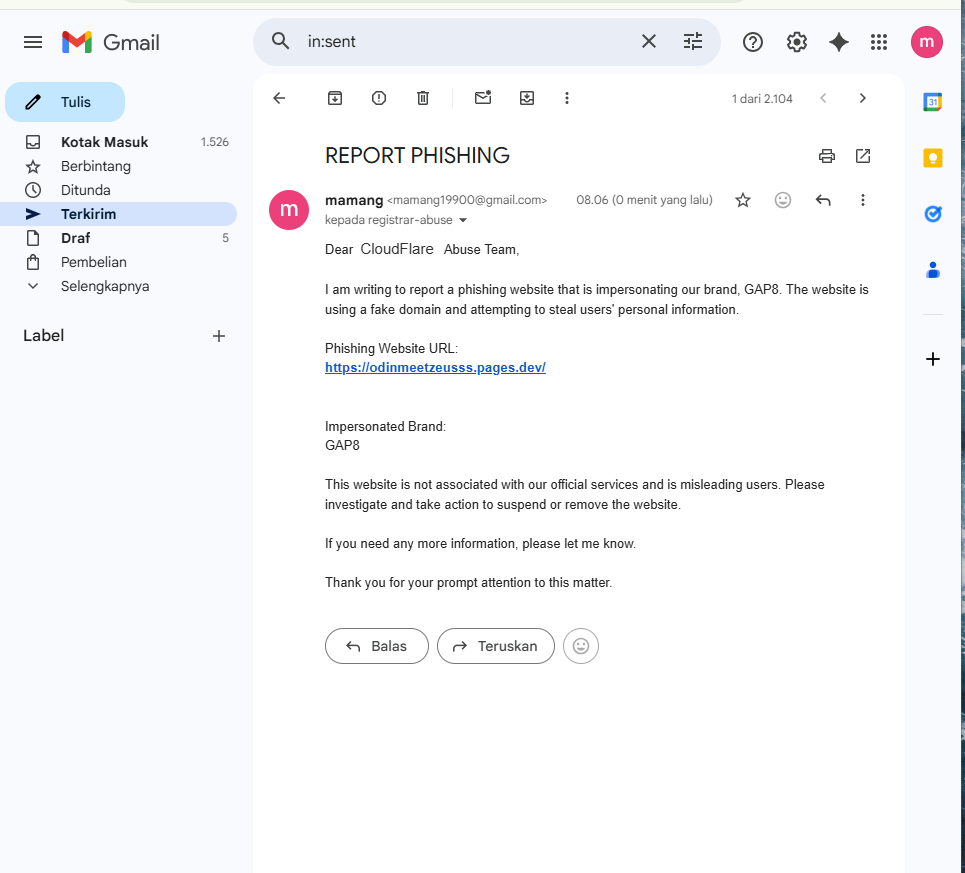Get add-ons plus in side panel

pyautogui.click(x=932, y=359)
